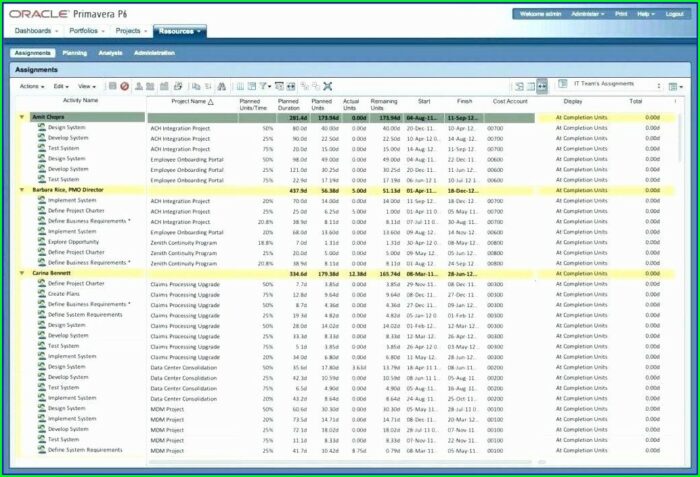Screen dimensions: 700x477
Task: Open the Portfolios menu
Action: pyautogui.click(x=87, y=31)
